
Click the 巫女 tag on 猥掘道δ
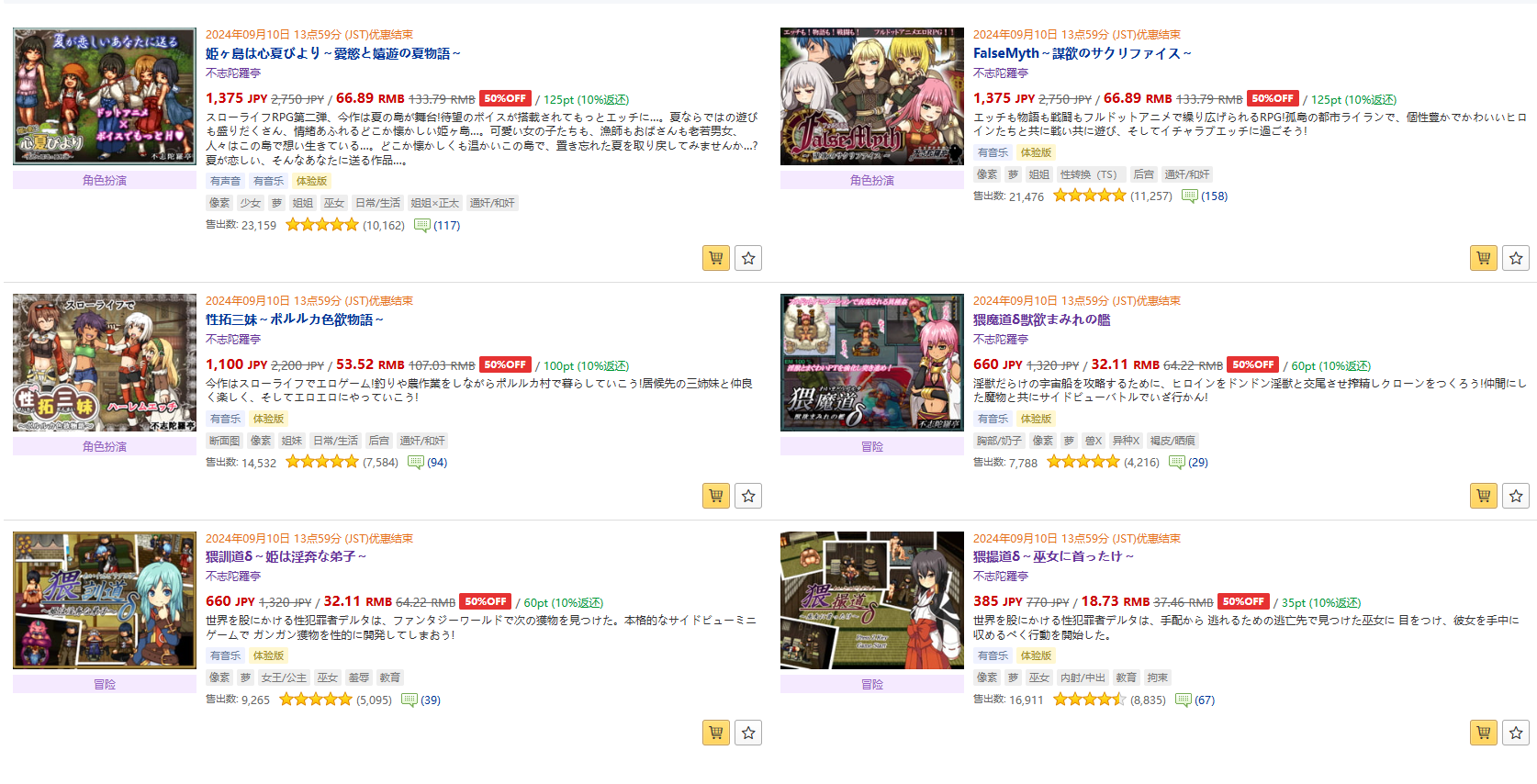click(x=1039, y=678)
